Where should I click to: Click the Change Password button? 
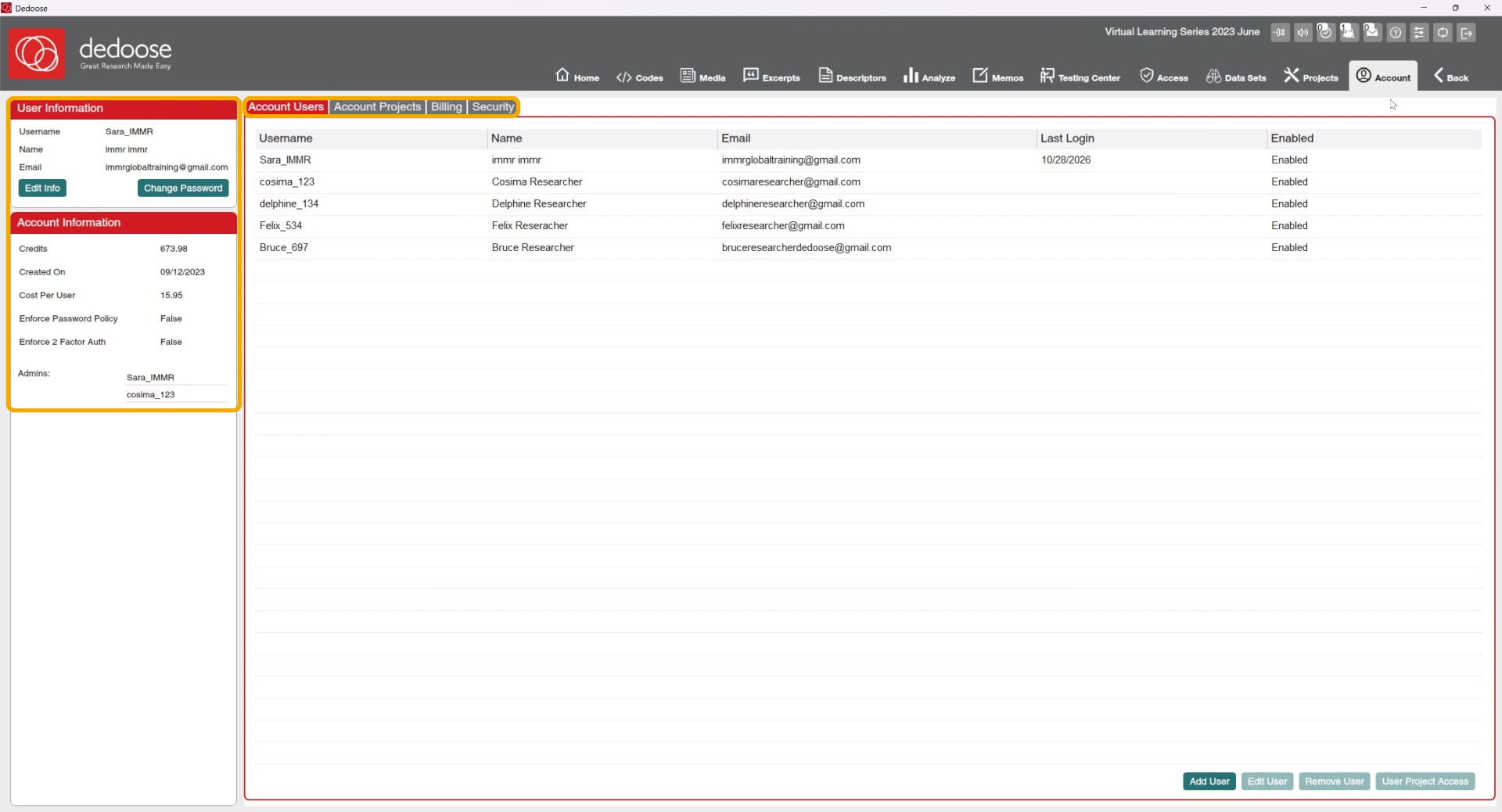[x=183, y=189]
